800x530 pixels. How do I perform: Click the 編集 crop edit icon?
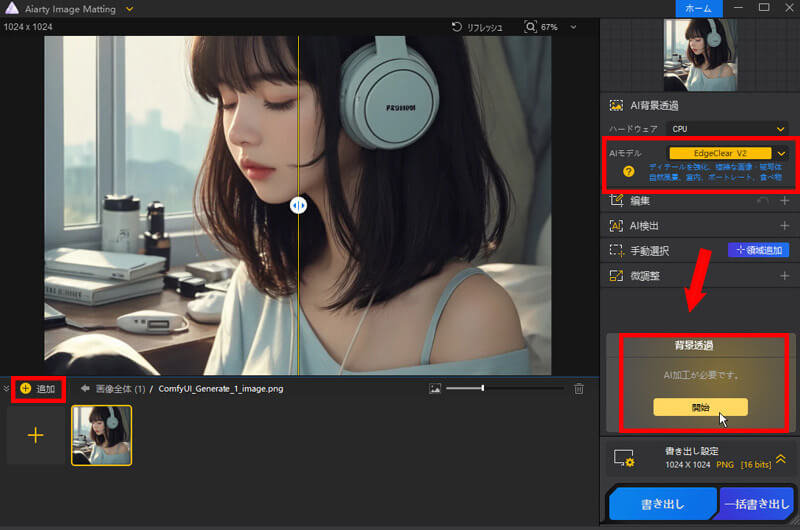pyautogui.click(x=616, y=200)
